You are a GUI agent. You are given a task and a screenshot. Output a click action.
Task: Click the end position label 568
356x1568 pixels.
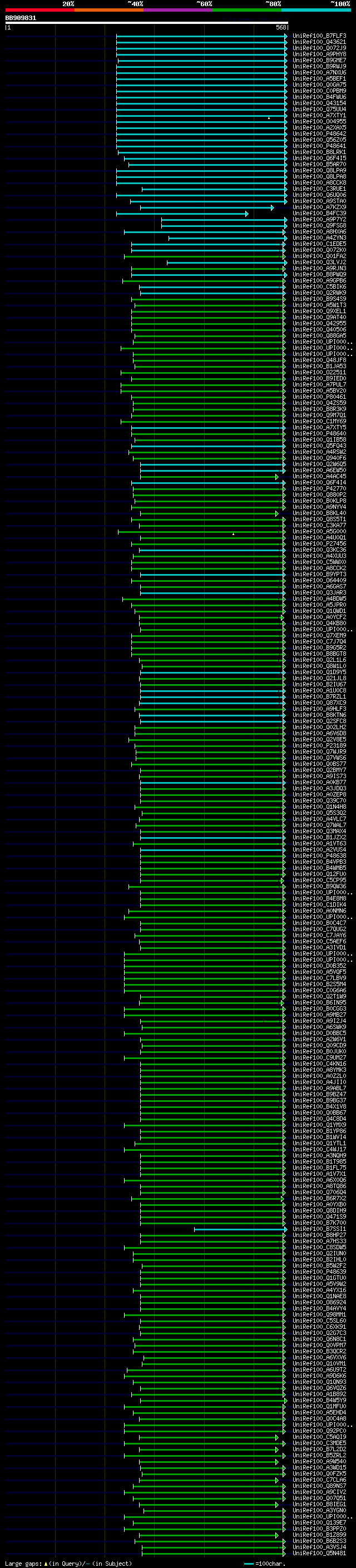[x=281, y=27]
